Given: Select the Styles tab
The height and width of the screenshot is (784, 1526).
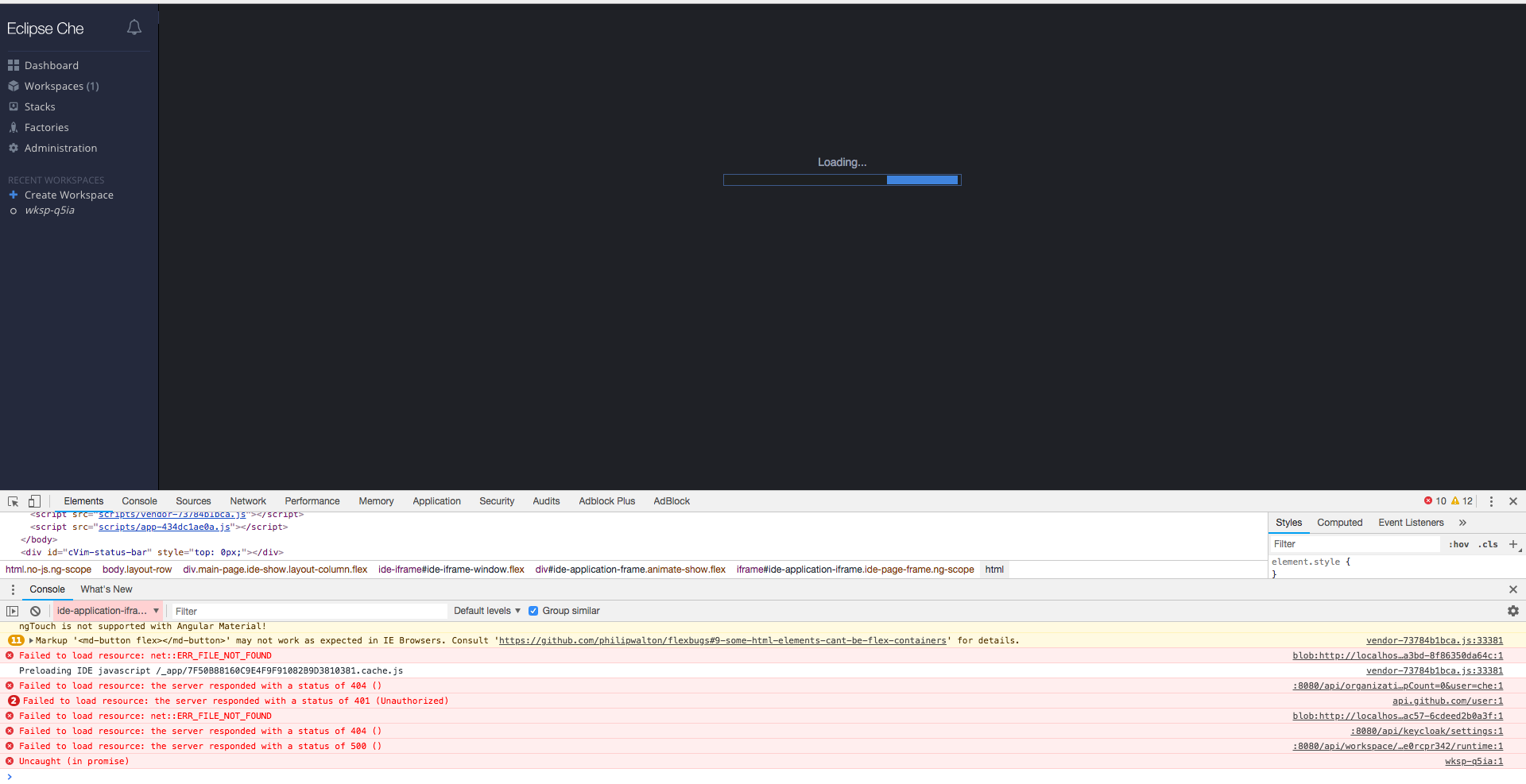Looking at the screenshot, I should click(x=1288, y=523).
